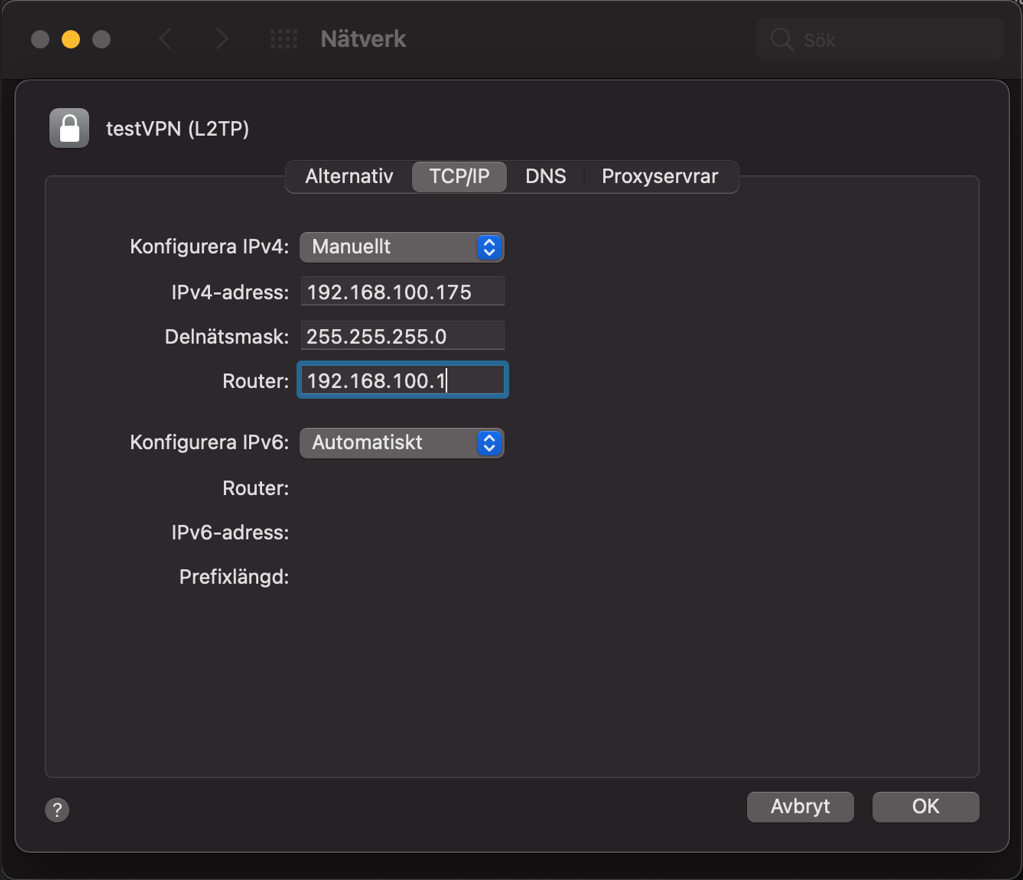This screenshot has width=1023, height=880.
Task: Switch to the Alternativ tab
Action: [x=348, y=176]
